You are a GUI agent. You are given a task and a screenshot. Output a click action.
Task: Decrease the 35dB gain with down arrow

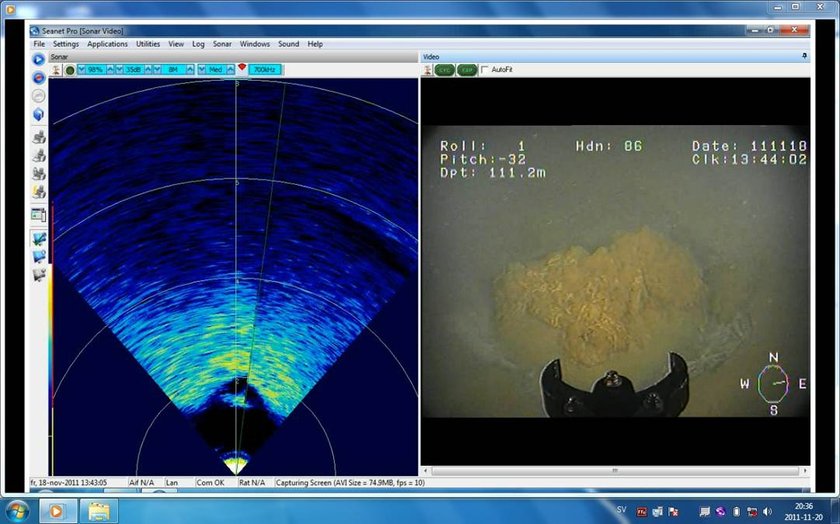click(x=119, y=70)
